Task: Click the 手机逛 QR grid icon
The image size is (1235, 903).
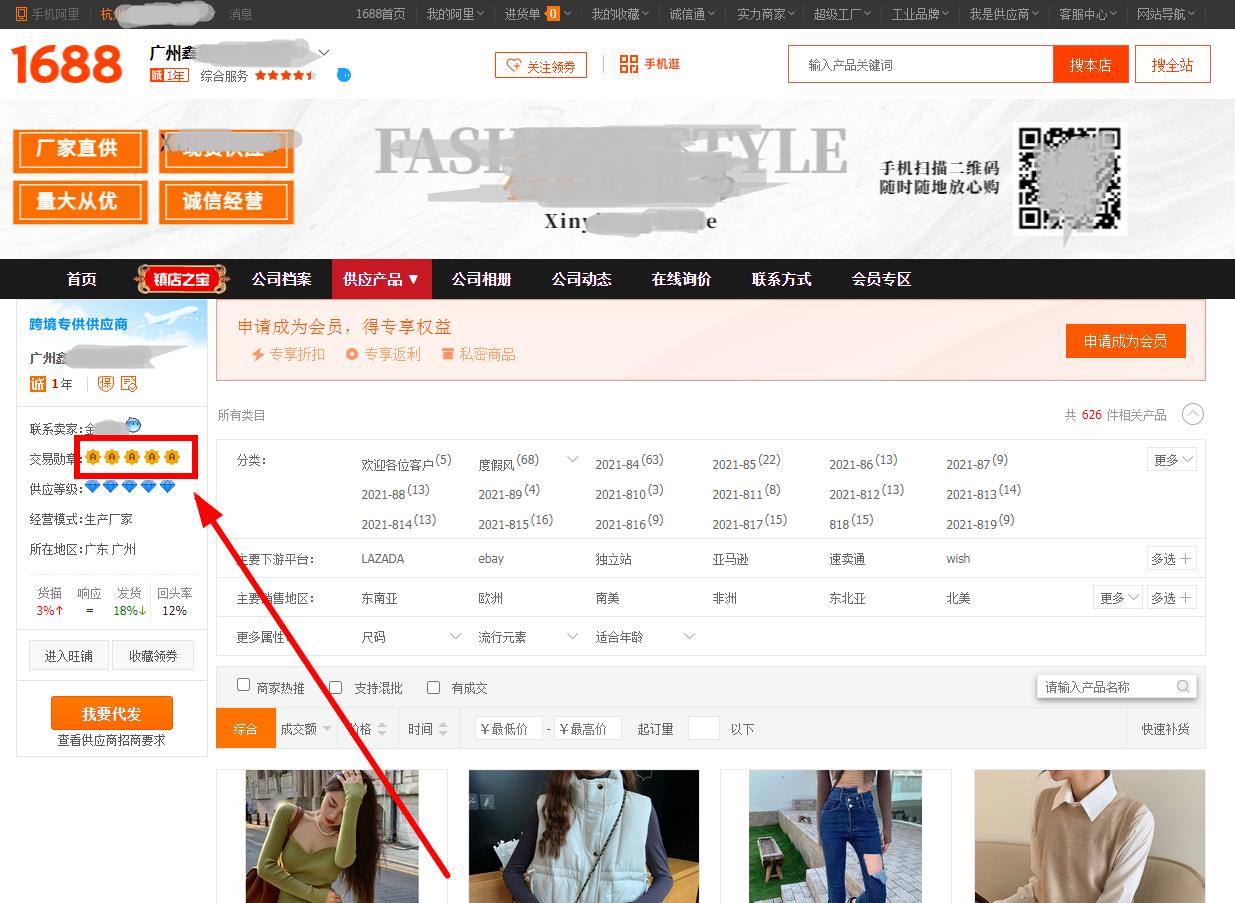Action: 628,64
